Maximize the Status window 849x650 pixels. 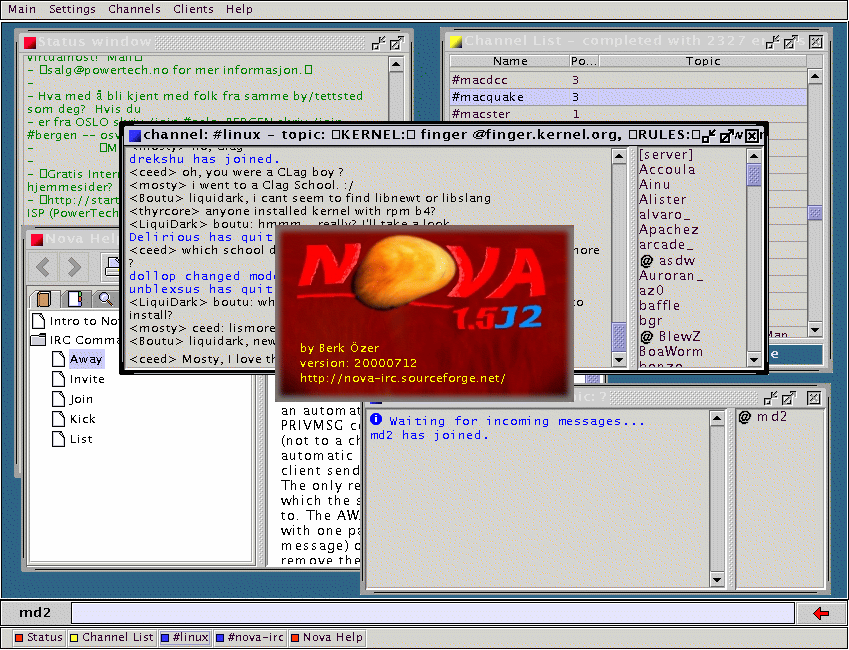397,43
